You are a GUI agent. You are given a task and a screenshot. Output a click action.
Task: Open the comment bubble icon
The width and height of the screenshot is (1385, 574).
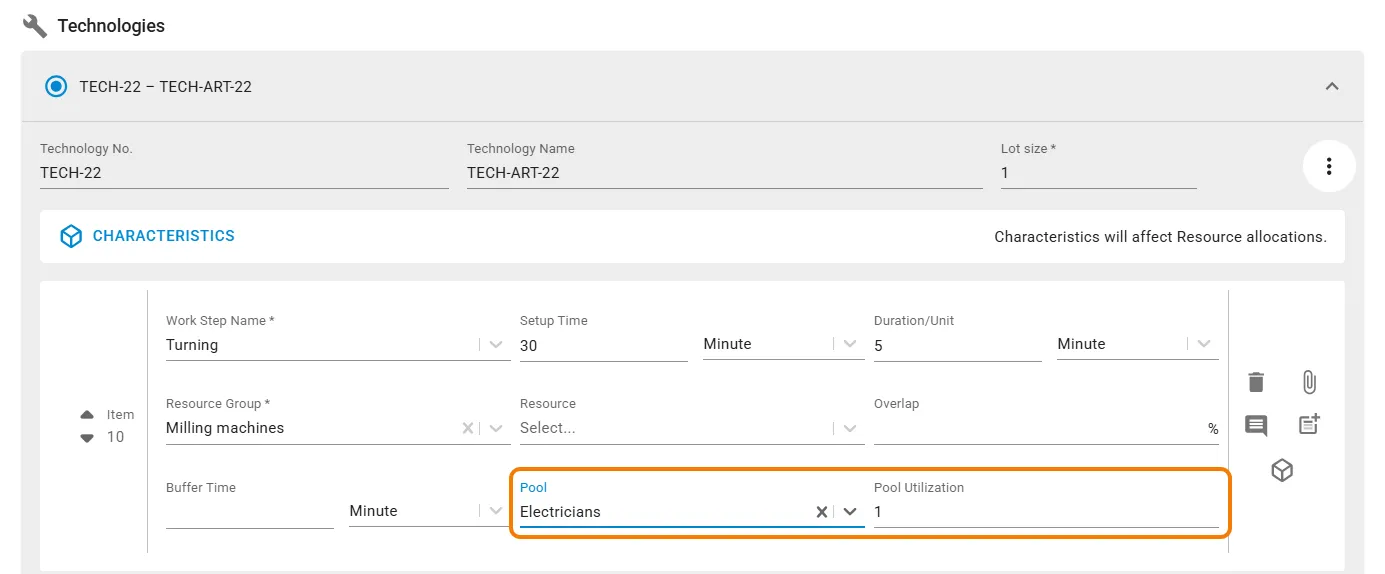click(1256, 425)
